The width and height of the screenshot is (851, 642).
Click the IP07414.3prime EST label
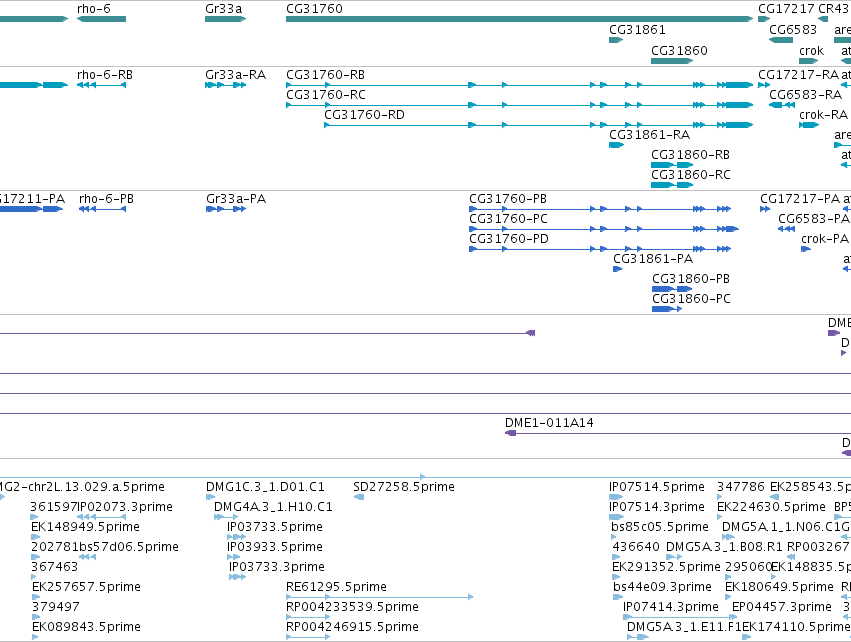pos(671,608)
